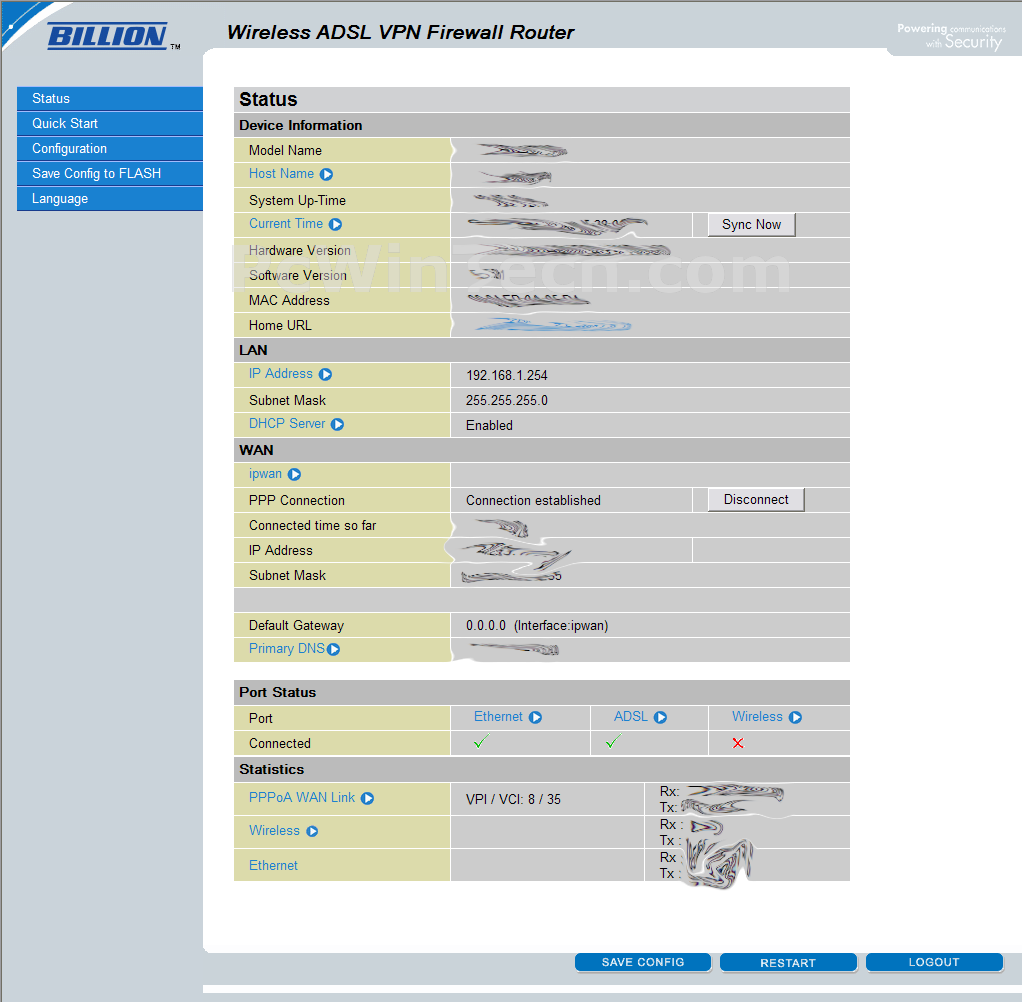Viewport: 1022px width, 1002px height.
Task: Click the System Up-Time label
Action: coord(297,201)
